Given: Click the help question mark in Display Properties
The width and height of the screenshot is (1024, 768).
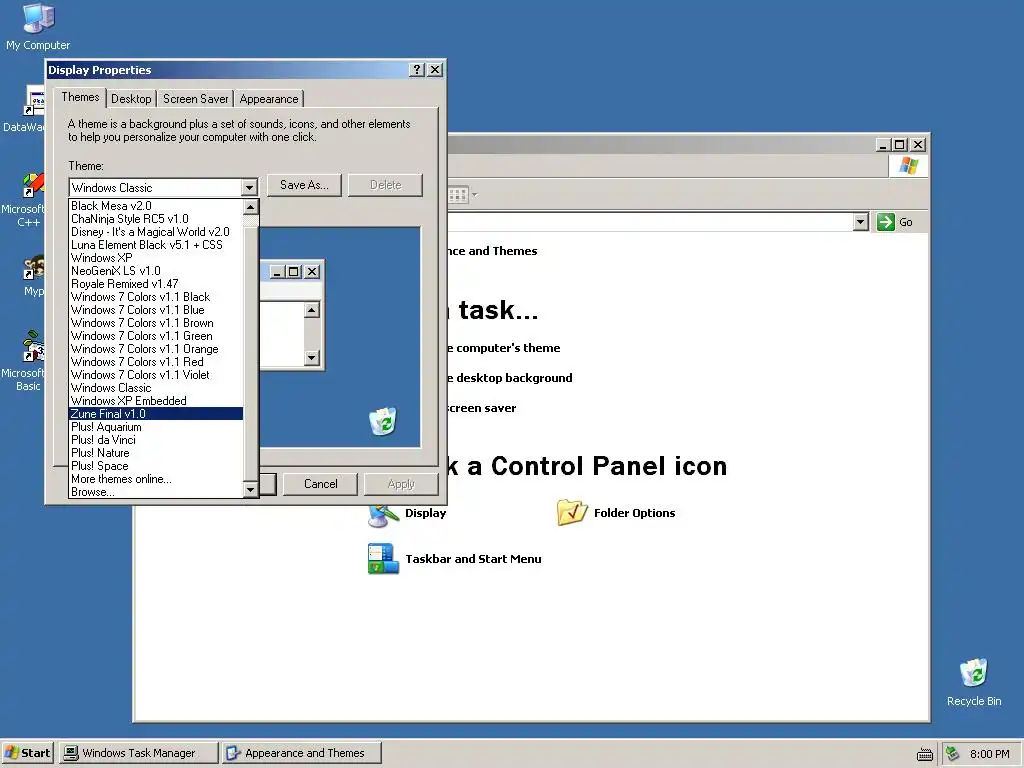Looking at the screenshot, I should [x=417, y=70].
